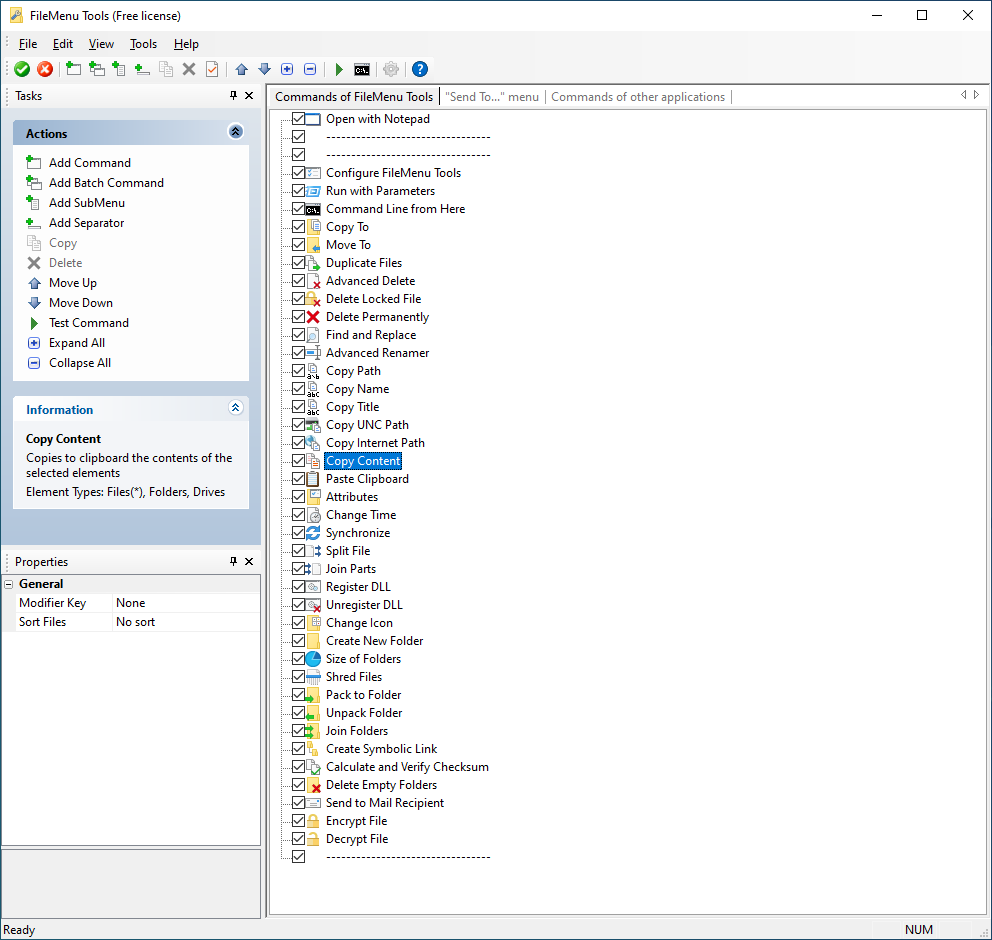Click the Collapse All toolbar icon
992x940 pixels.
(310, 69)
